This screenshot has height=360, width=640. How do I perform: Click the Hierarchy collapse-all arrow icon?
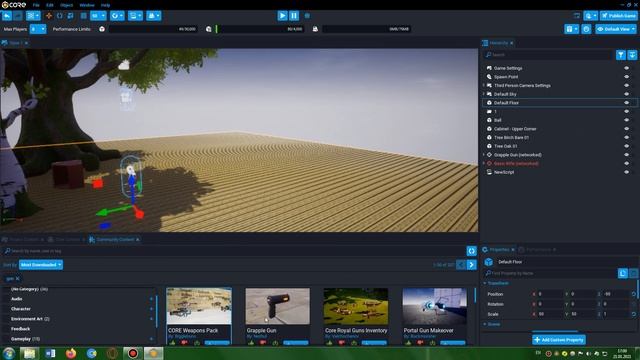point(632,55)
